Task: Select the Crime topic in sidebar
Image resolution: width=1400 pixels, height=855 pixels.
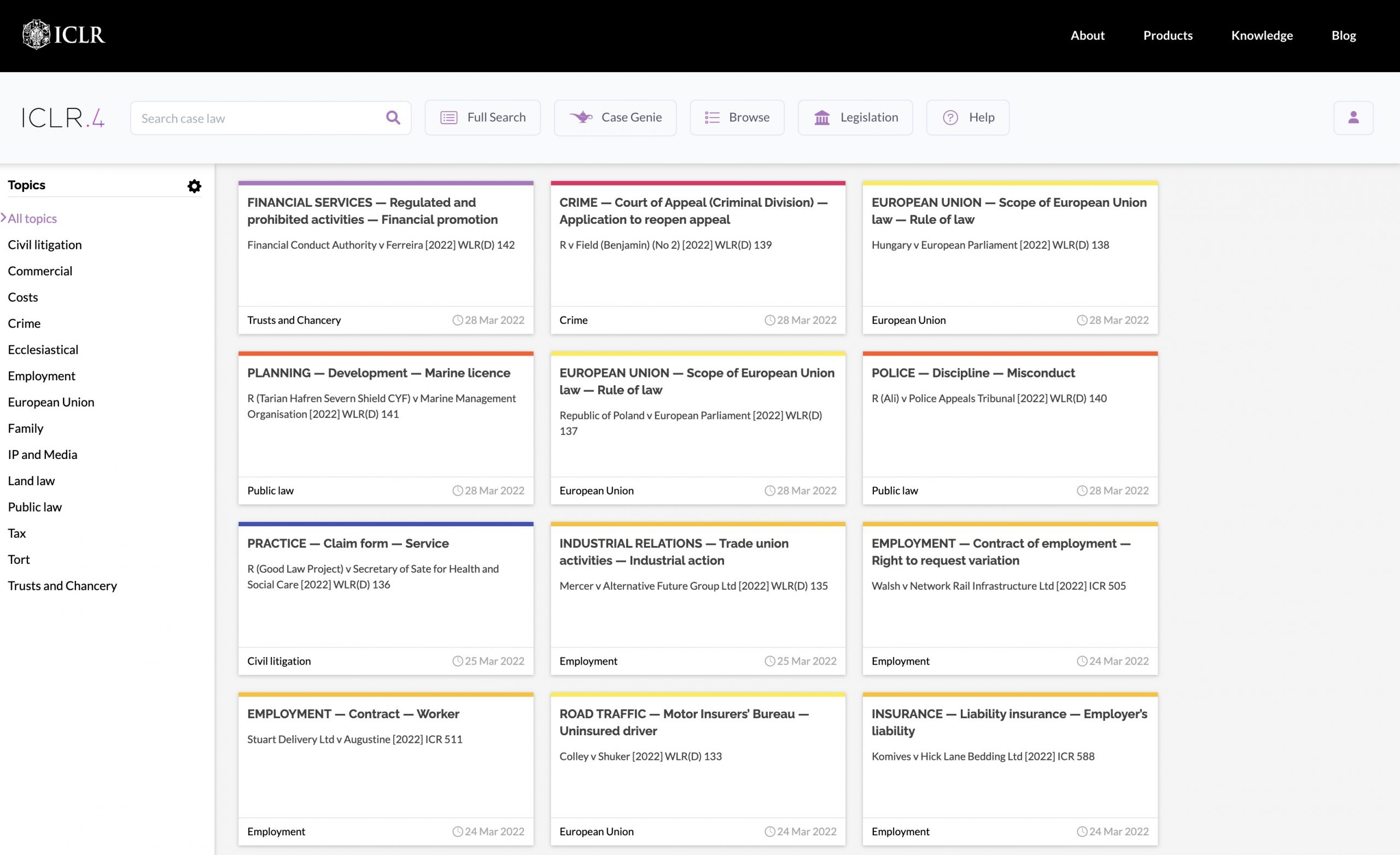Action: click(24, 323)
